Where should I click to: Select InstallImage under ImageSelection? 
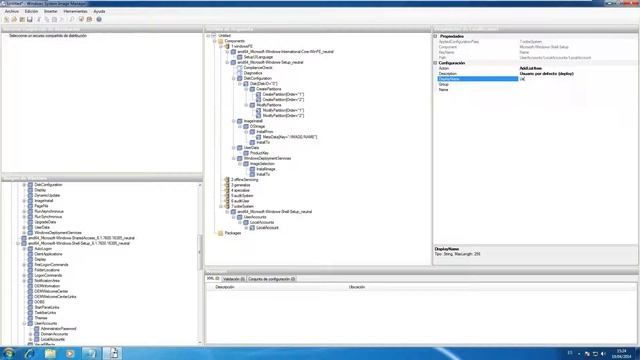(265, 169)
